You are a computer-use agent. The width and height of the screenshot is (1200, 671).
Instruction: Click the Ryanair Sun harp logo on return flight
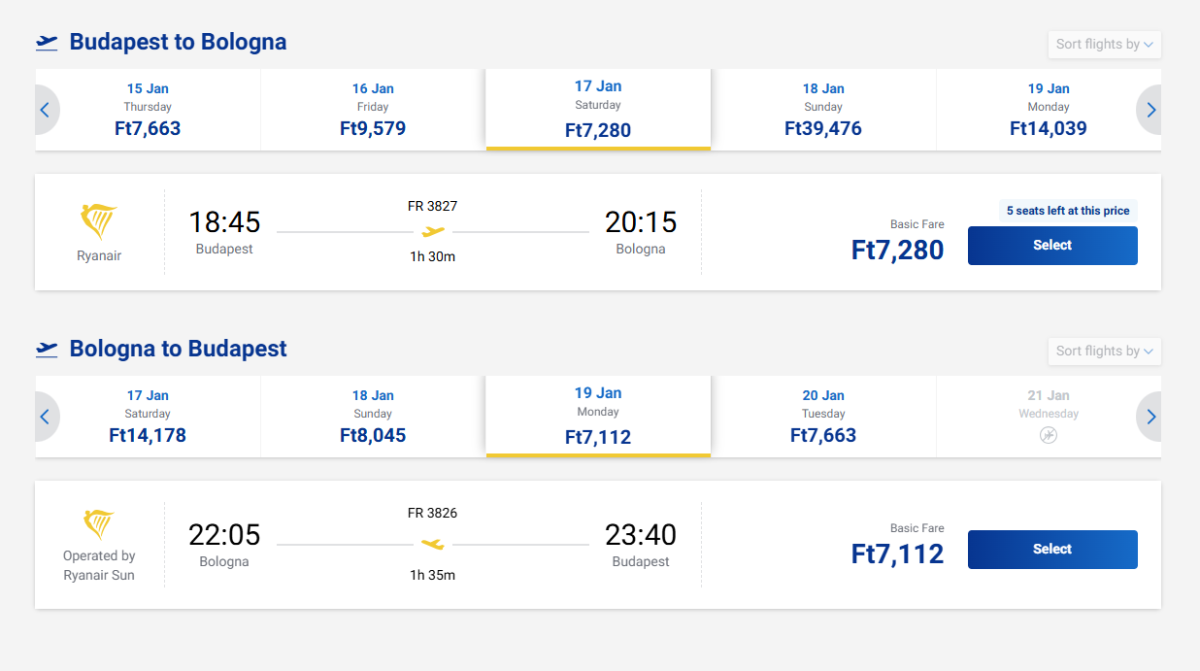99,524
